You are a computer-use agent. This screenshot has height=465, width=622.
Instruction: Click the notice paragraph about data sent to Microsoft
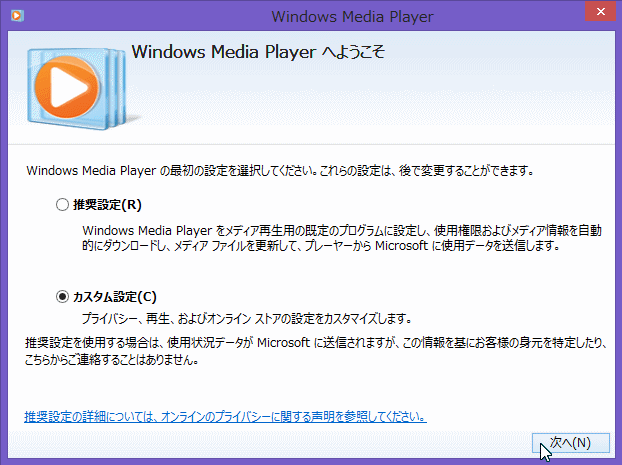tap(310, 352)
